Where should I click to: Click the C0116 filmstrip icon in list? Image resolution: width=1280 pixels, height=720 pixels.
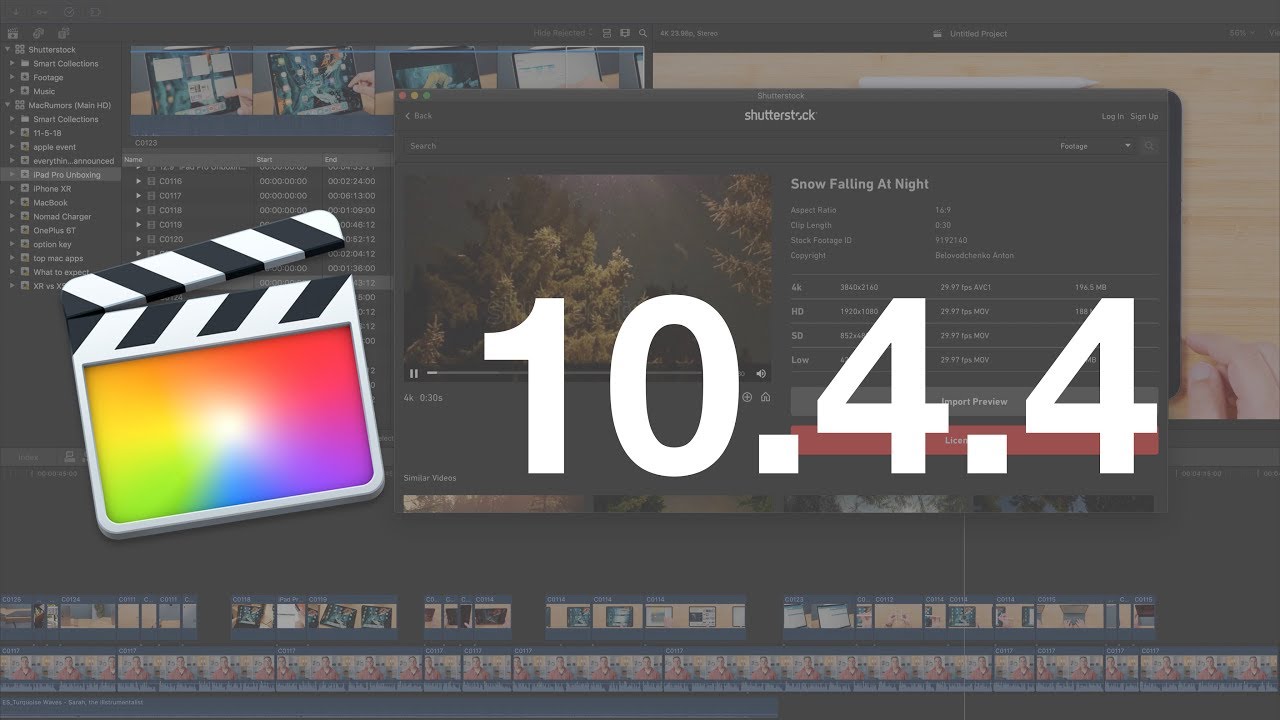pos(151,181)
